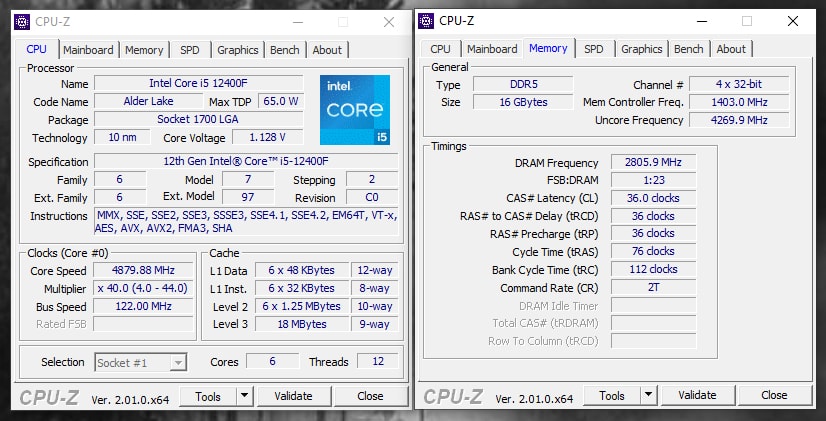Viewport: 826px width, 421px height.
Task: Click the Cores count field showing 6
Action: pos(272,361)
